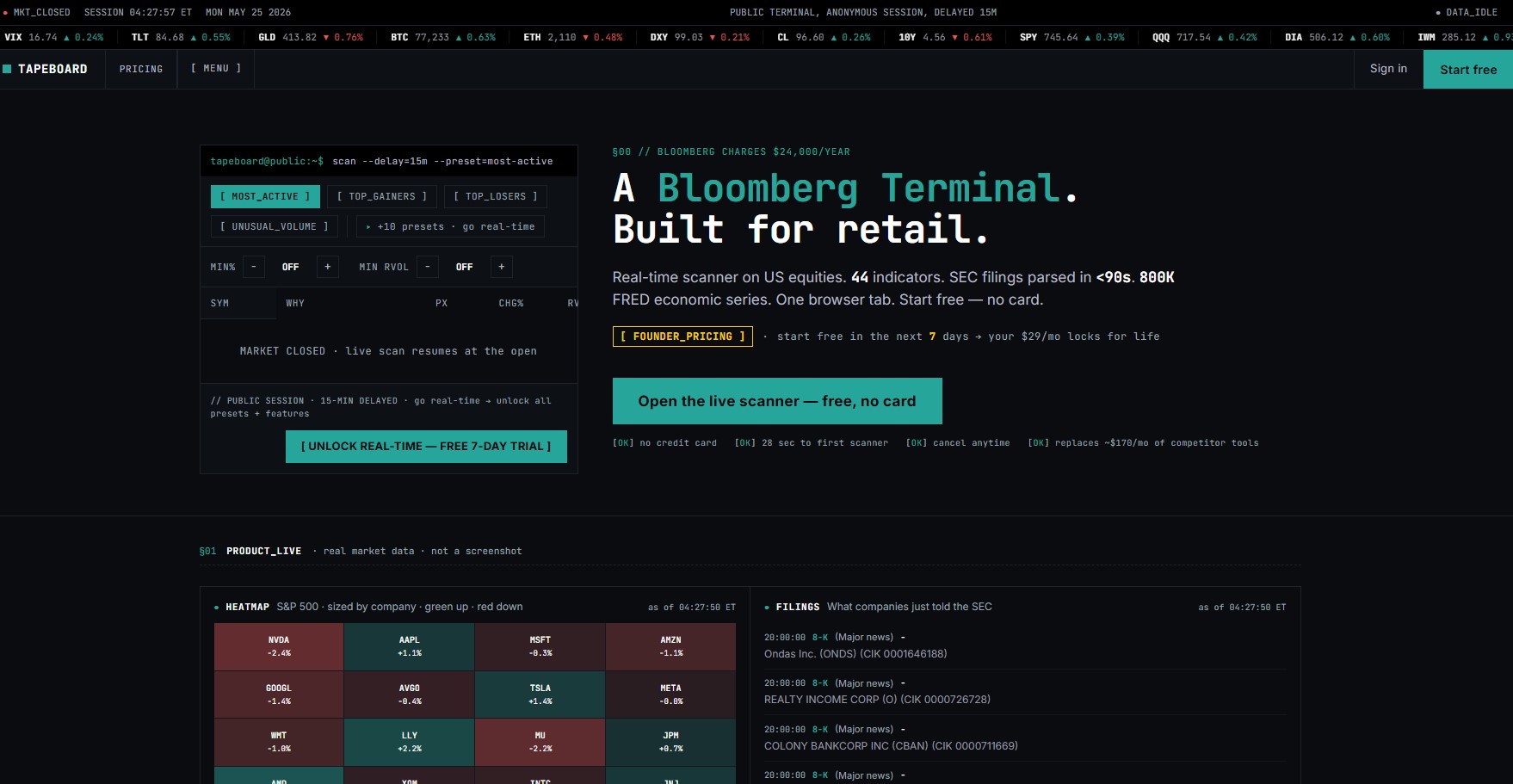
Task: Click the AMZN heatmap tile
Action: (x=671, y=647)
